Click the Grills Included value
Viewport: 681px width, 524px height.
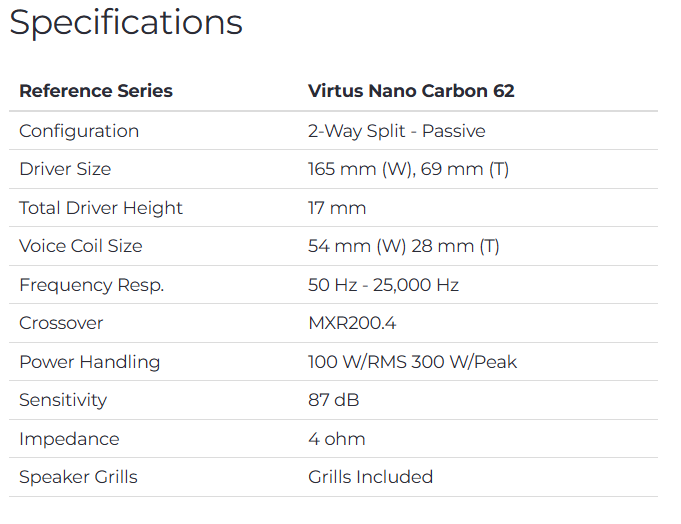370,477
